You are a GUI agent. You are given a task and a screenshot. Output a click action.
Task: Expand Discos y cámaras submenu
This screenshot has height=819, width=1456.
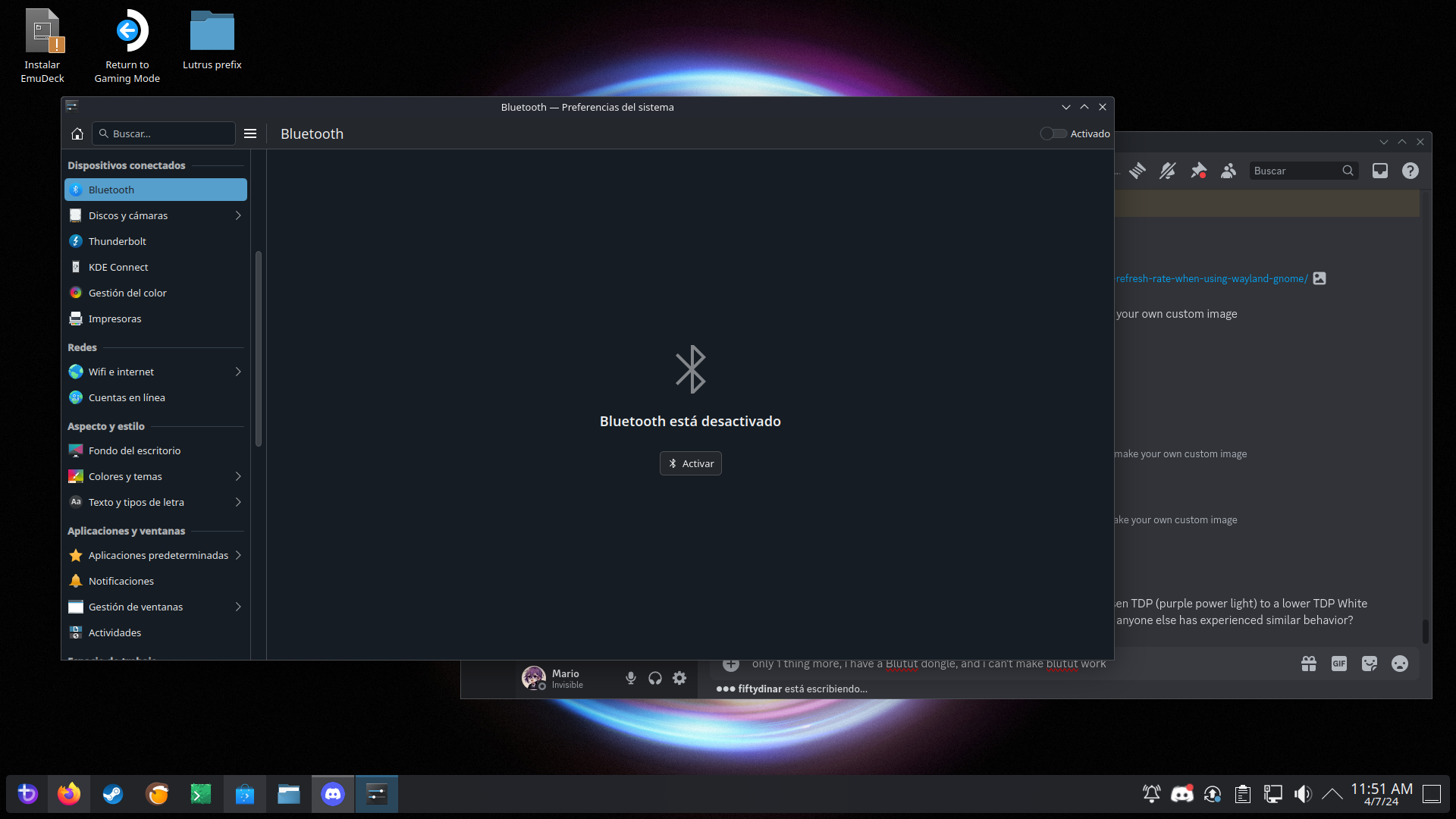click(238, 215)
